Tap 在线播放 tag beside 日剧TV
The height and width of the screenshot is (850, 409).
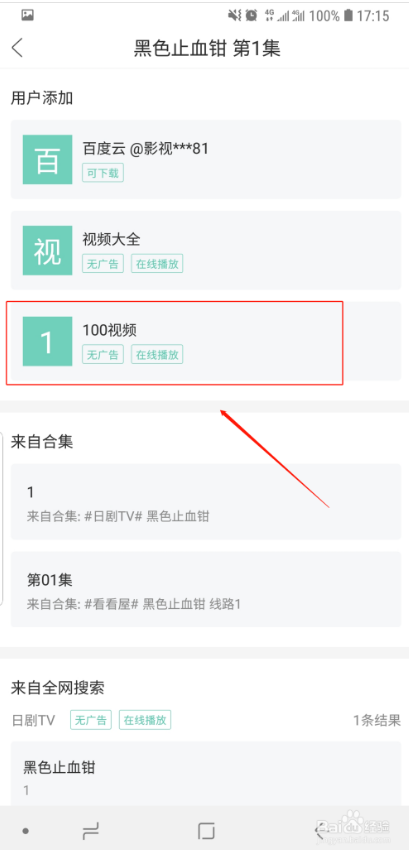(145, 720)
